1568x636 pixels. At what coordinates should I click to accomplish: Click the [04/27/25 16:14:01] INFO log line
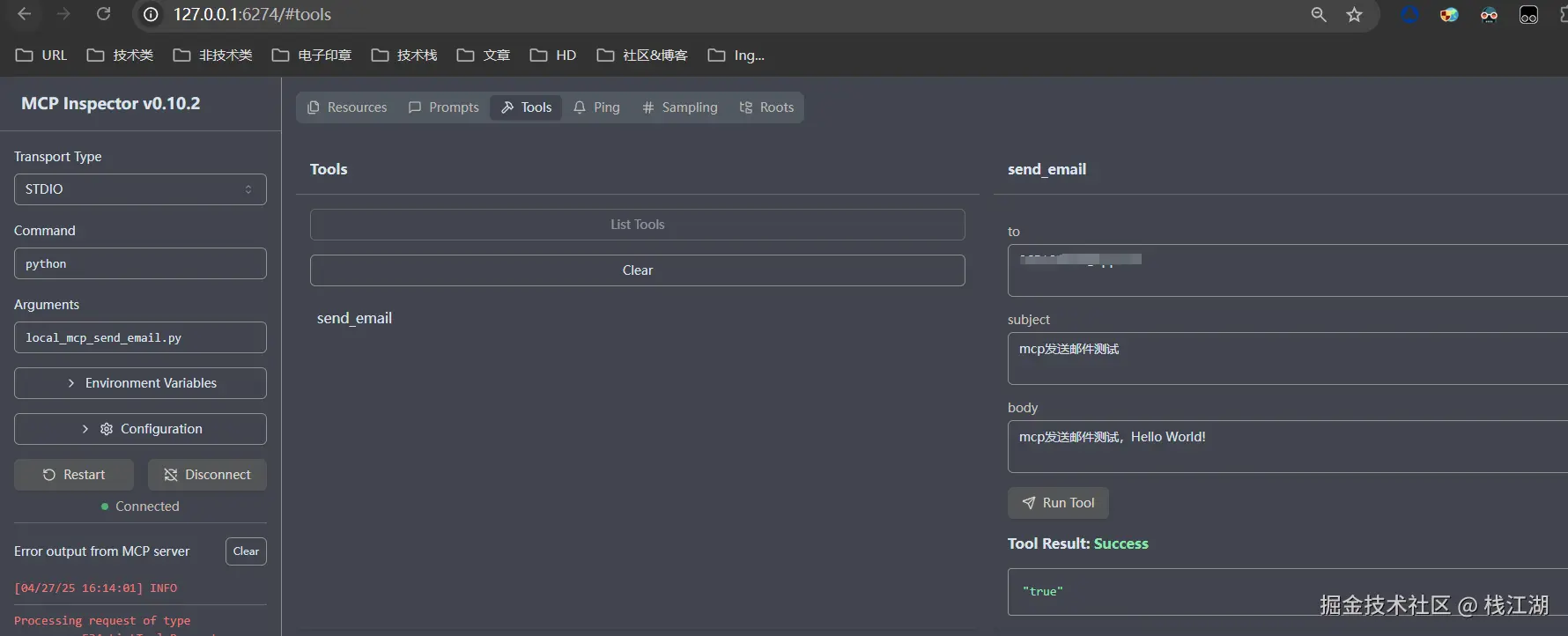[96, 588]
